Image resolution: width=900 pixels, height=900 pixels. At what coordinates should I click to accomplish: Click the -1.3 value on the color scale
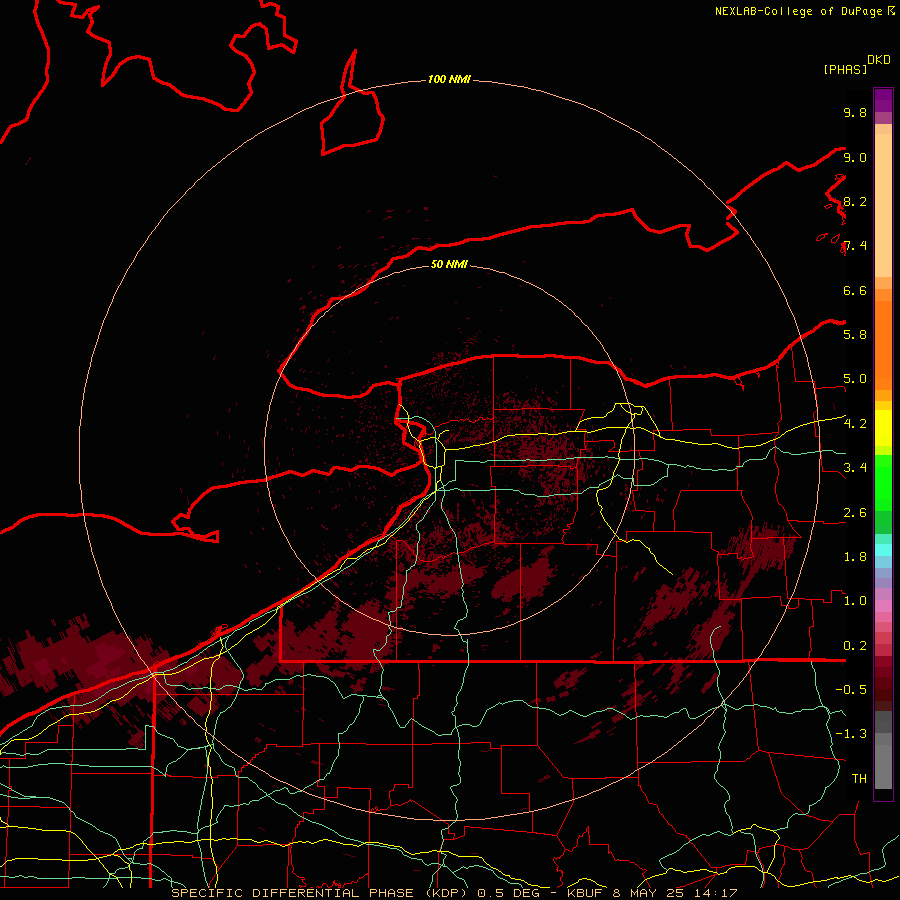tap(851, 734)
